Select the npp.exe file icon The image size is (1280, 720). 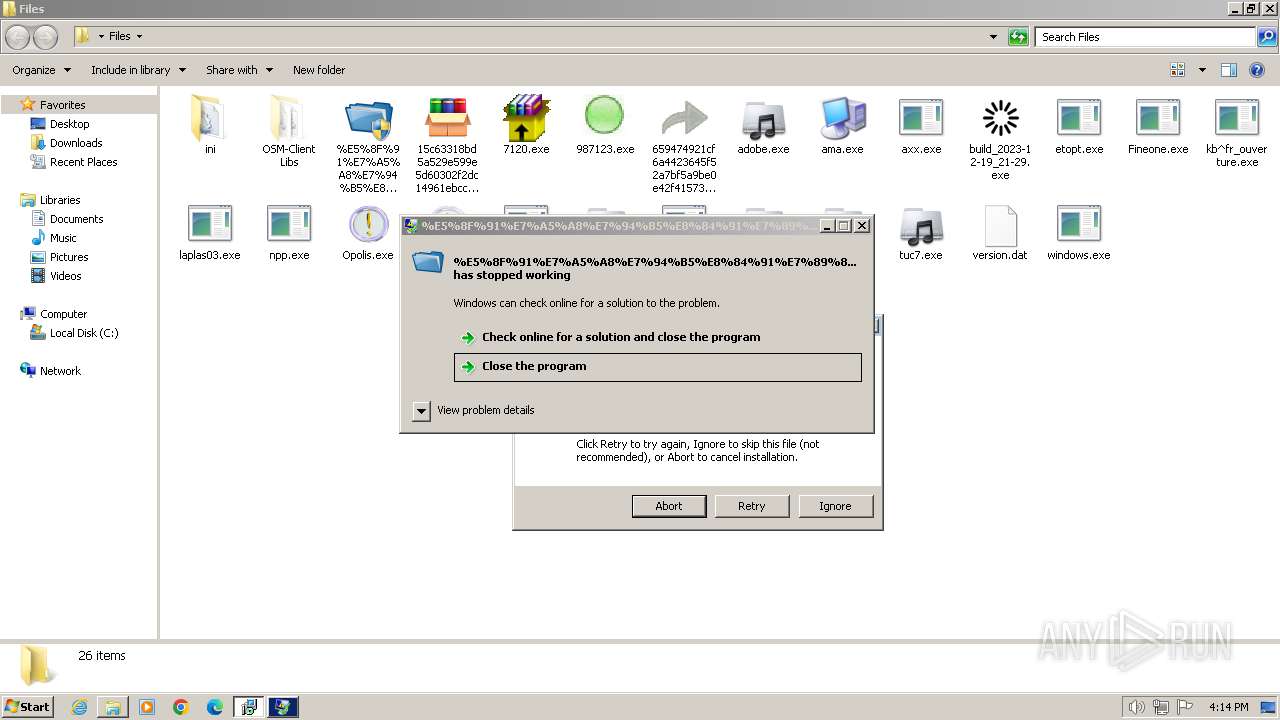coord(289,224)
